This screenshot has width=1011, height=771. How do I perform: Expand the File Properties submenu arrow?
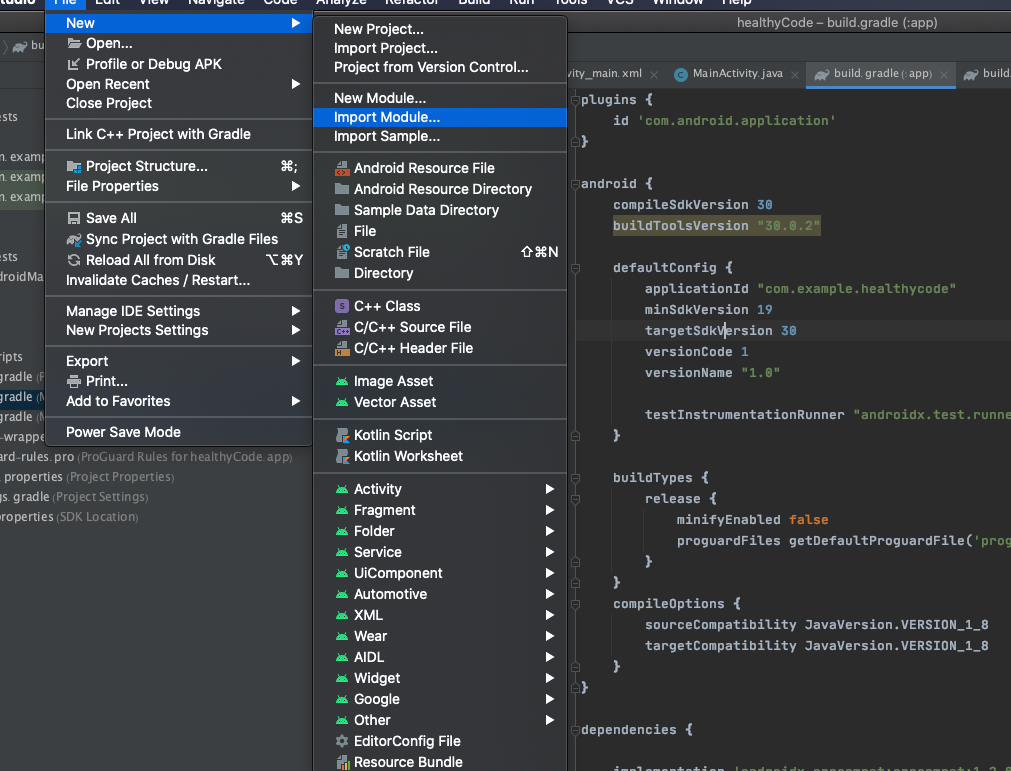(295, 186)
